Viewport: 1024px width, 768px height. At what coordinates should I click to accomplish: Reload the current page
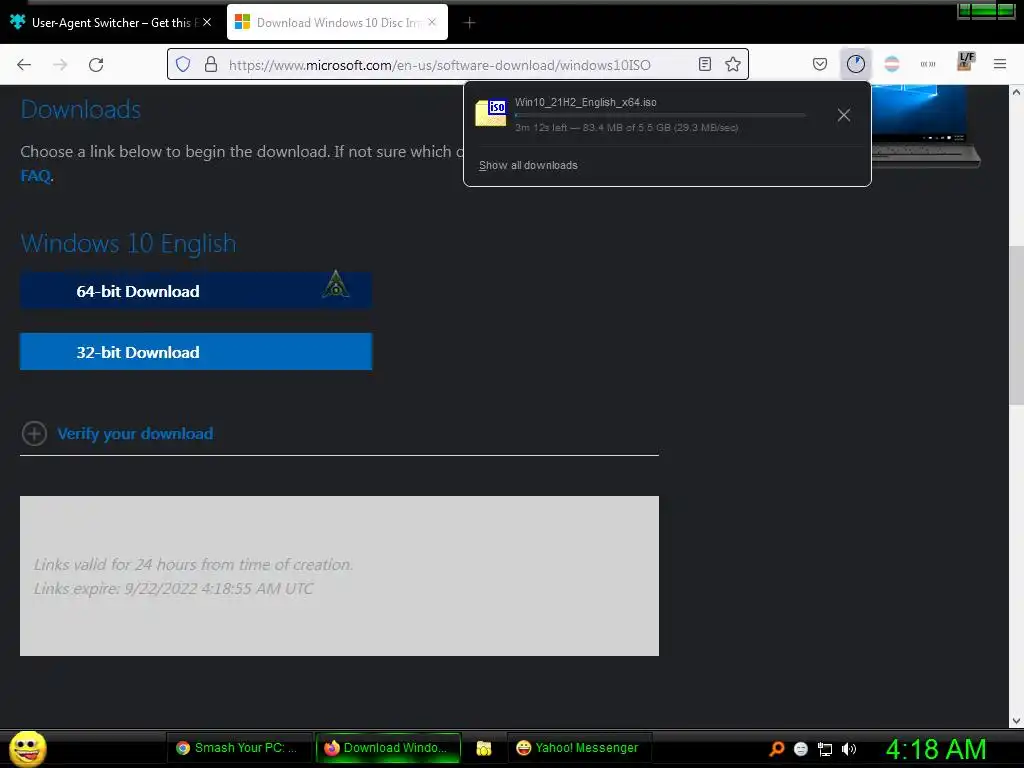[96, 65]
